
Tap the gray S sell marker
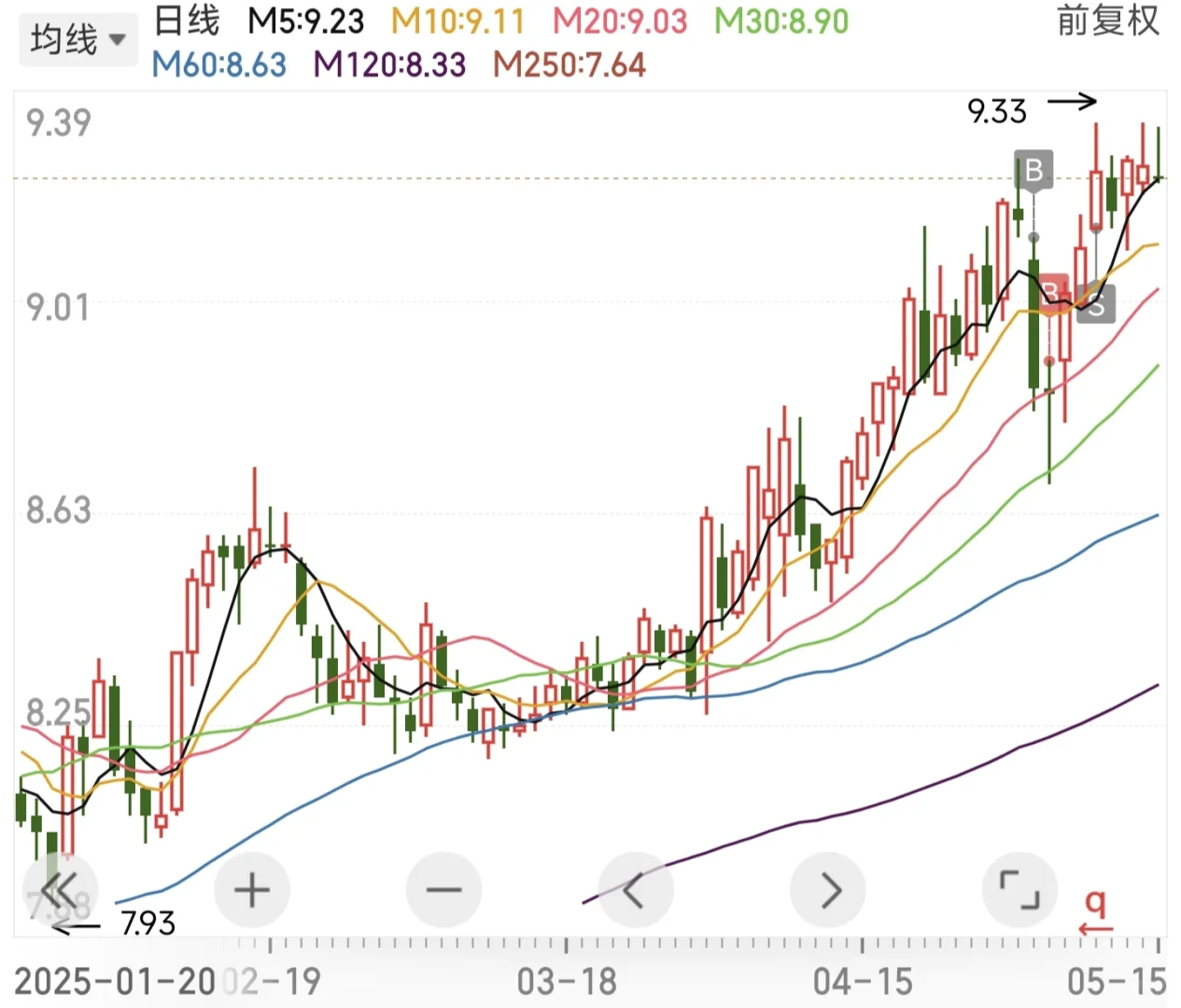point(1096,304)
